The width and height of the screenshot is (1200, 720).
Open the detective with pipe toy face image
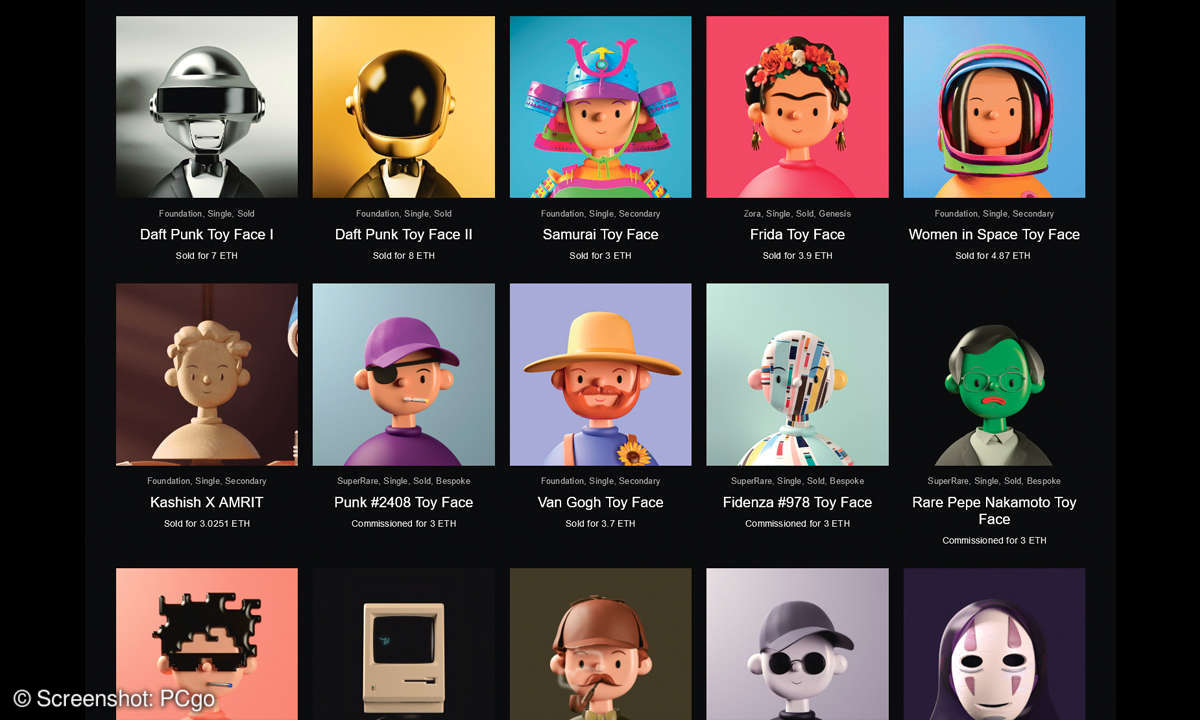(600, 644)
